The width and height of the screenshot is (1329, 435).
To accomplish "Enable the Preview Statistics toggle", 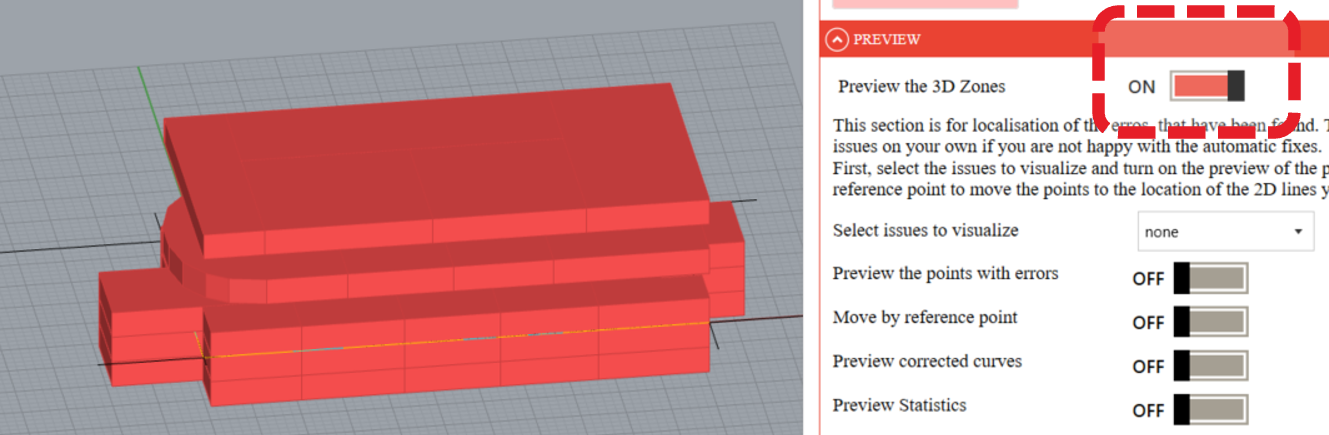I will (x=1210, y=410).
